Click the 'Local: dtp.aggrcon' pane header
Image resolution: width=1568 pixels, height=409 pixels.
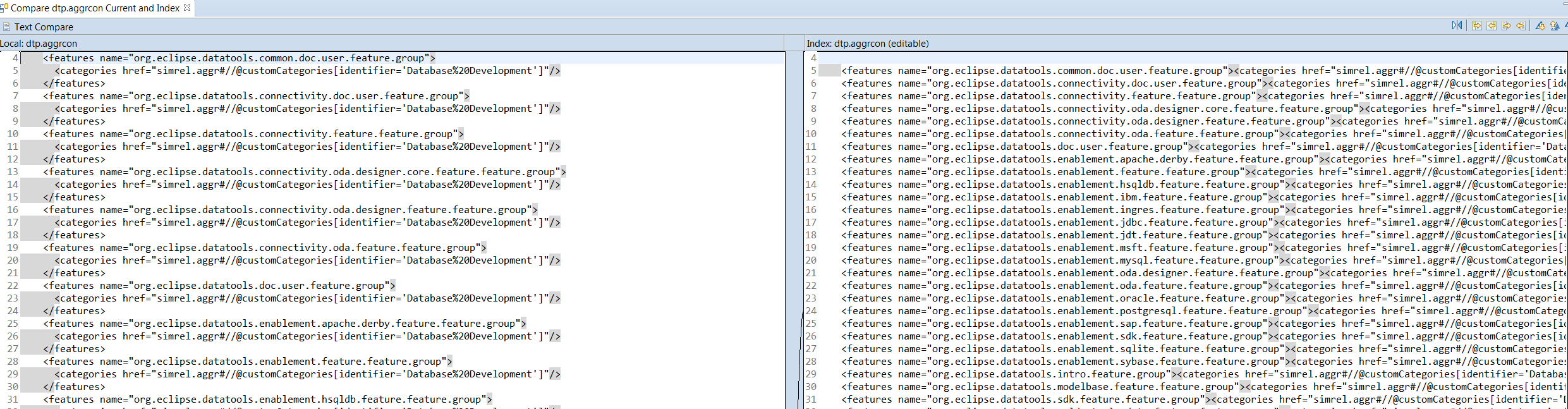click(39, 44)
